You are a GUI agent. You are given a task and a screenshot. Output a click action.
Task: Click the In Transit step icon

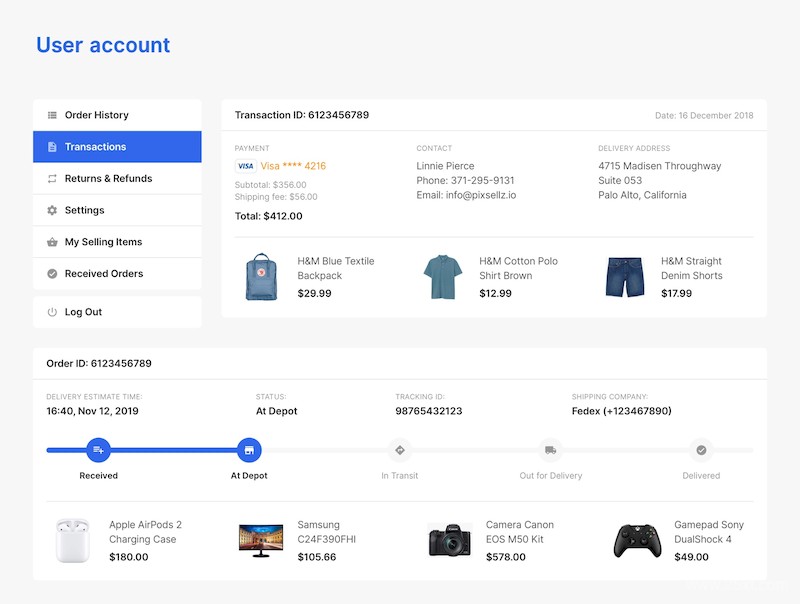[x=399, y=450]
